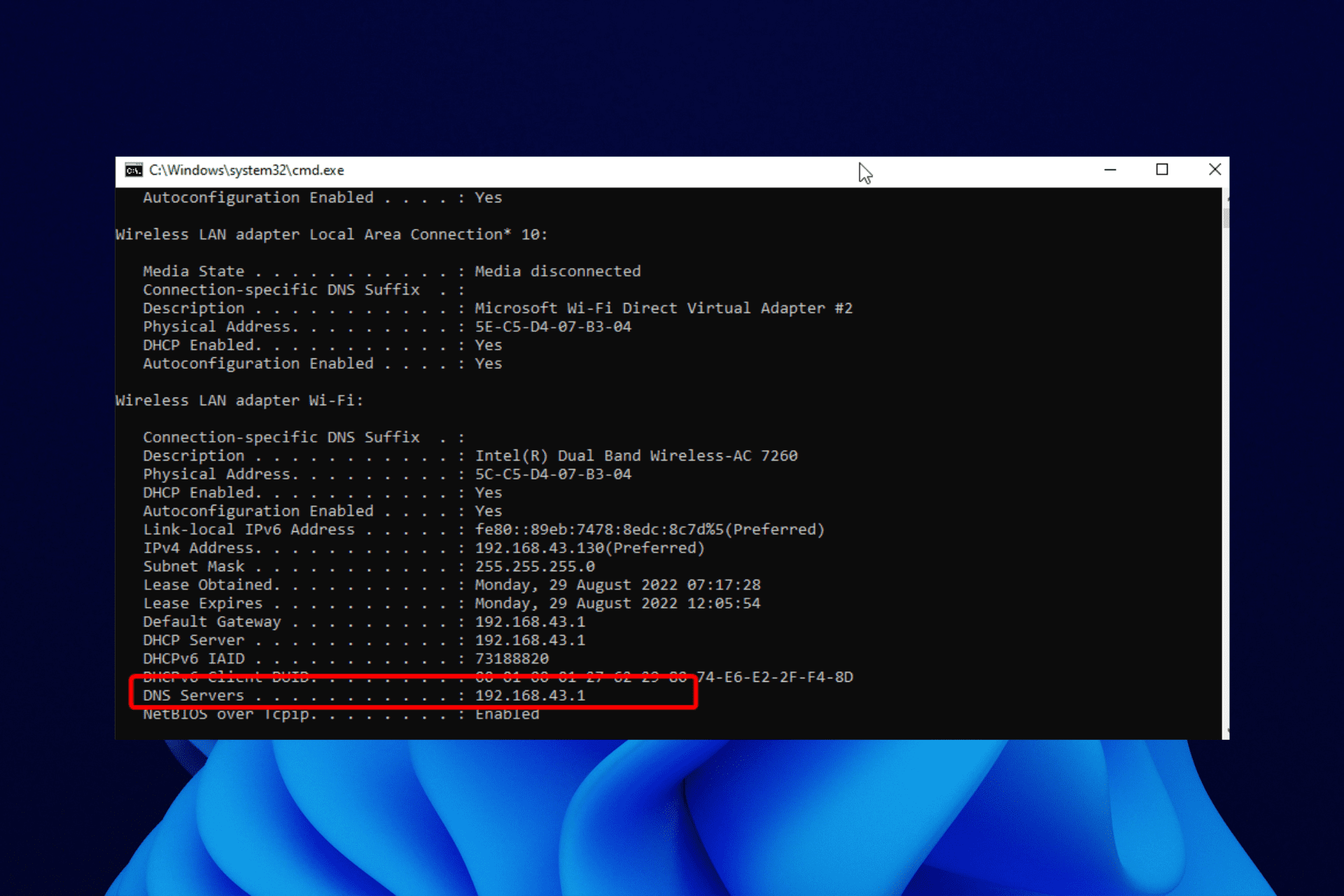Click the topmost Autoconfiguration Enabled line
This screenshot has width=1344, height=896.
pos(322,198)
